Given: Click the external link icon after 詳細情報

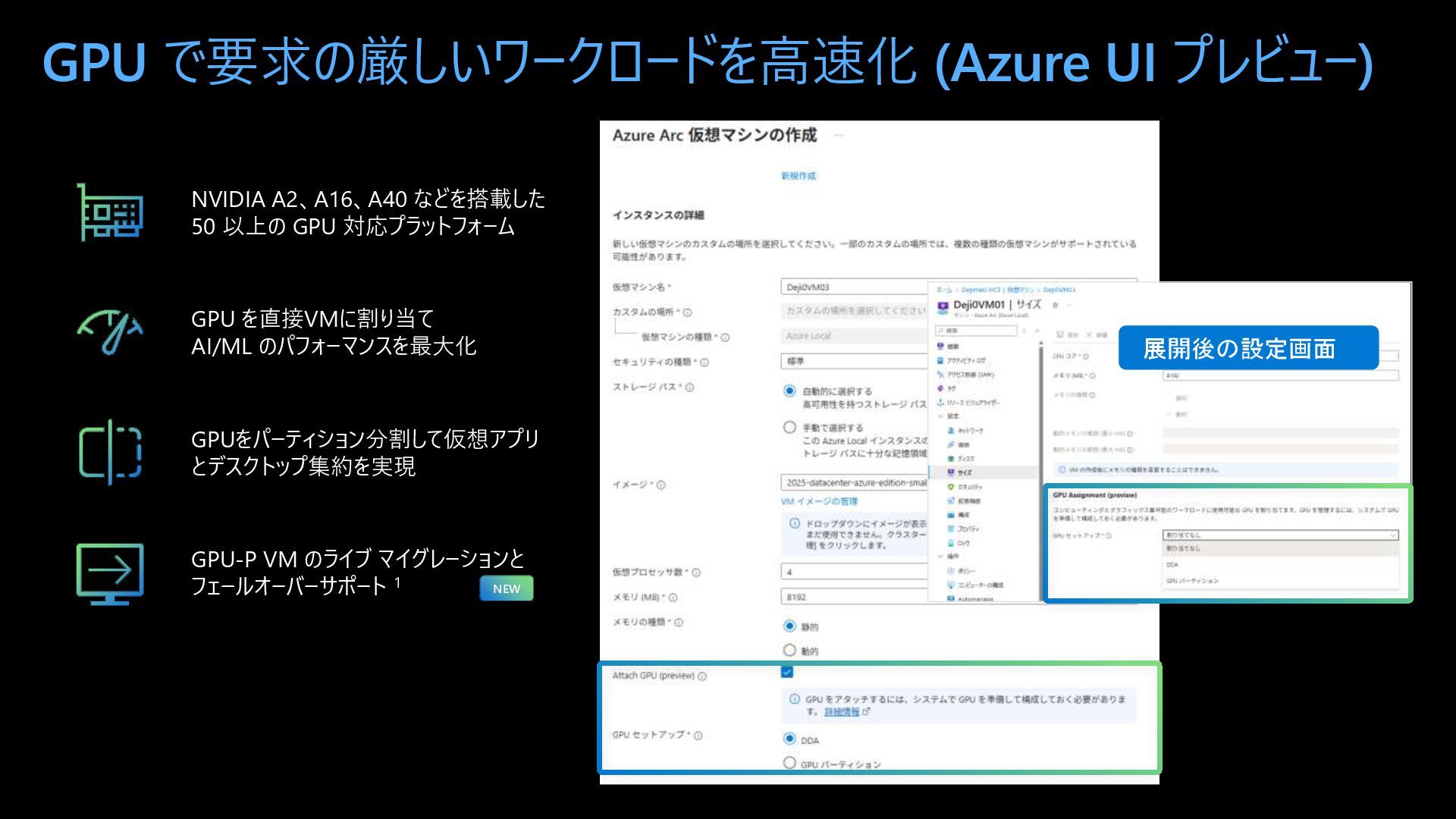Looking at the screenshot, I should point(867,712).
